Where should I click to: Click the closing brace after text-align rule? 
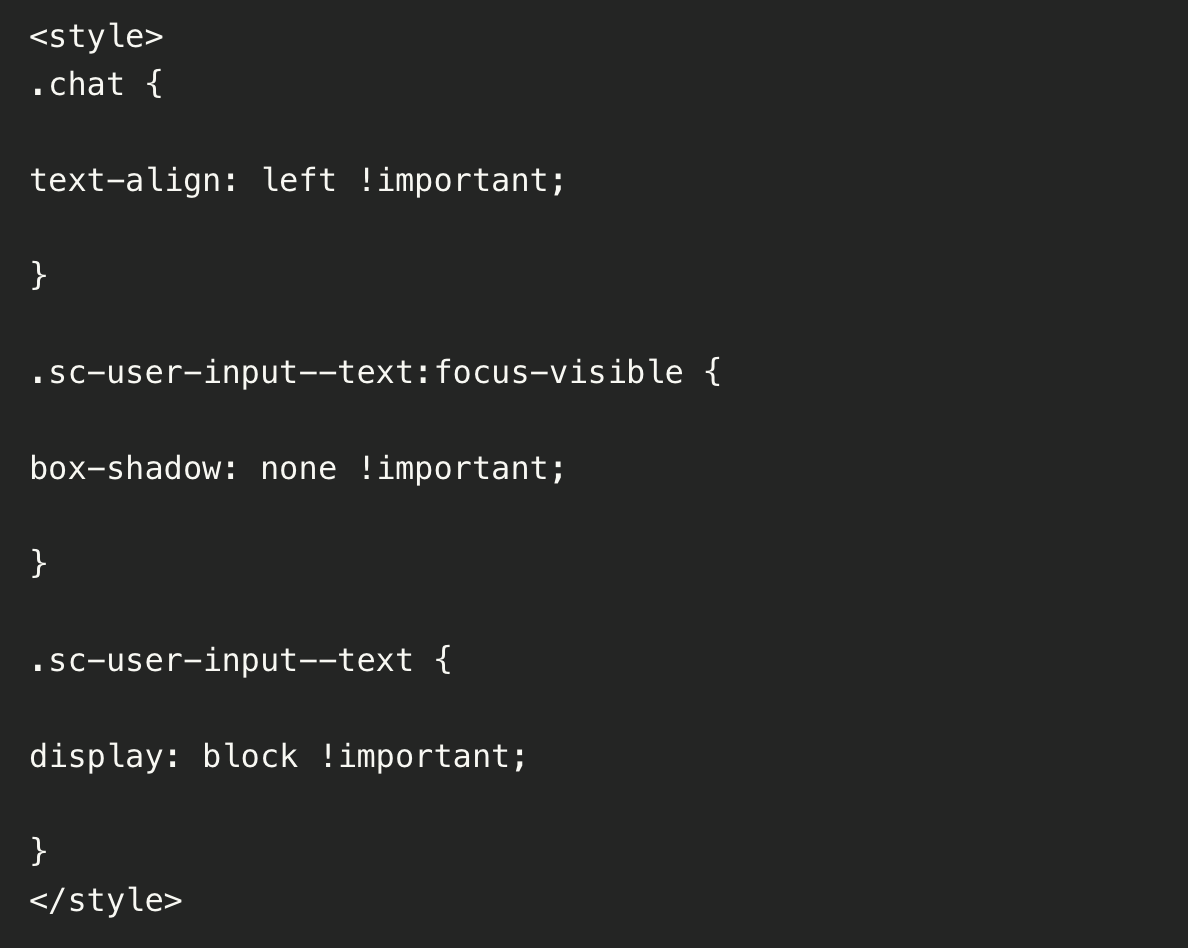pos(39,275)
